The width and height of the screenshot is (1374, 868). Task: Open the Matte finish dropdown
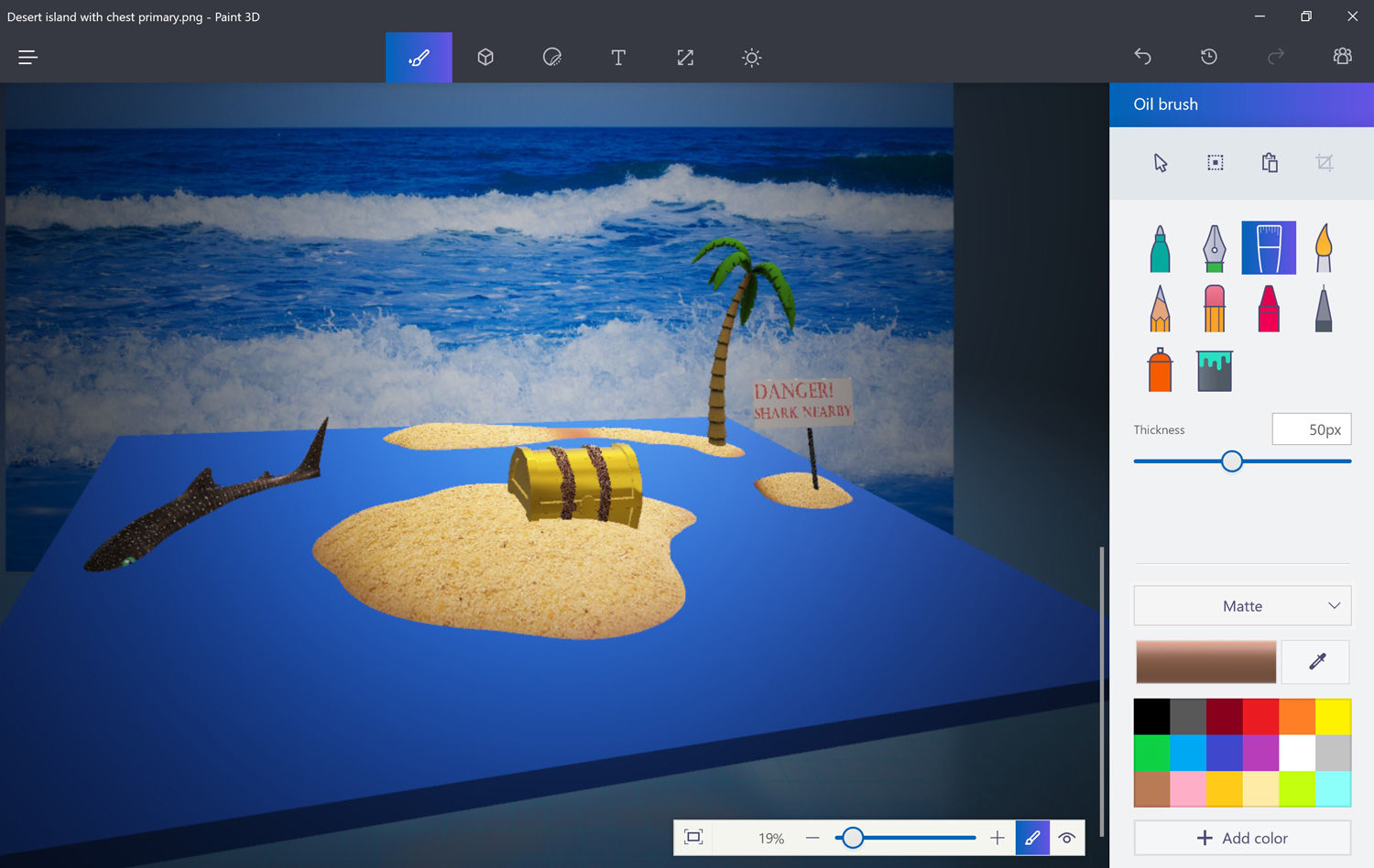pos(1242,605)
